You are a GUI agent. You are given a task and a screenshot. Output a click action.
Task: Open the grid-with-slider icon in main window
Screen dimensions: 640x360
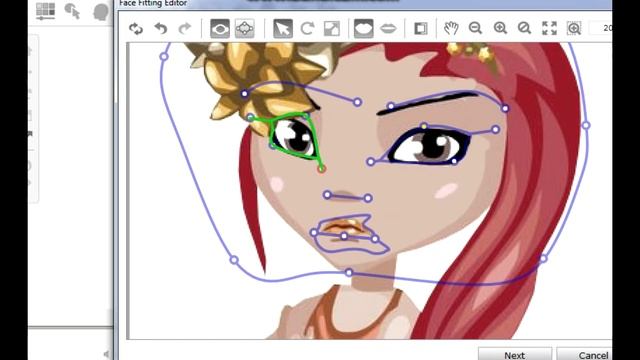[45, 11]
